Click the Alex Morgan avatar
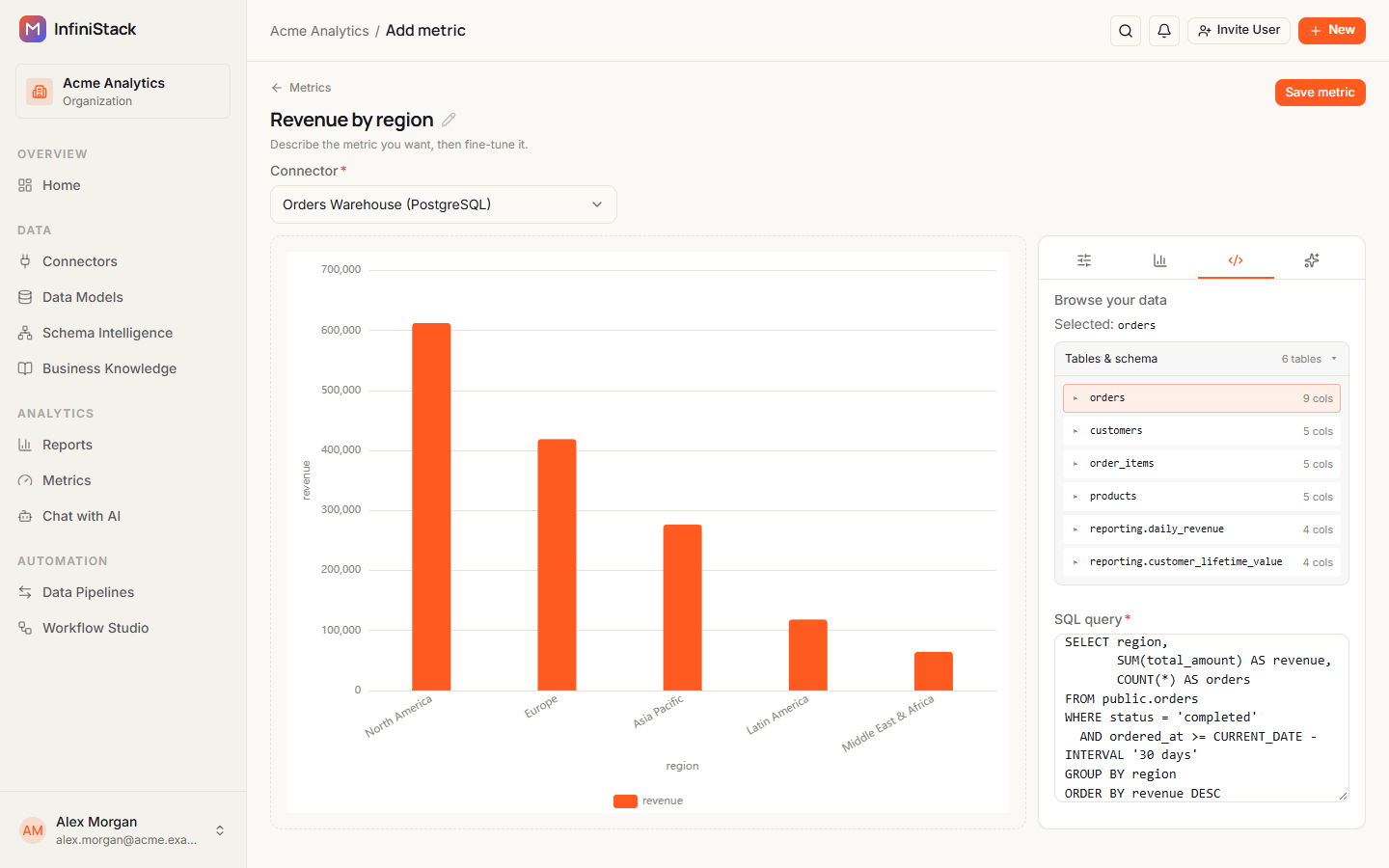 [33, 830]
